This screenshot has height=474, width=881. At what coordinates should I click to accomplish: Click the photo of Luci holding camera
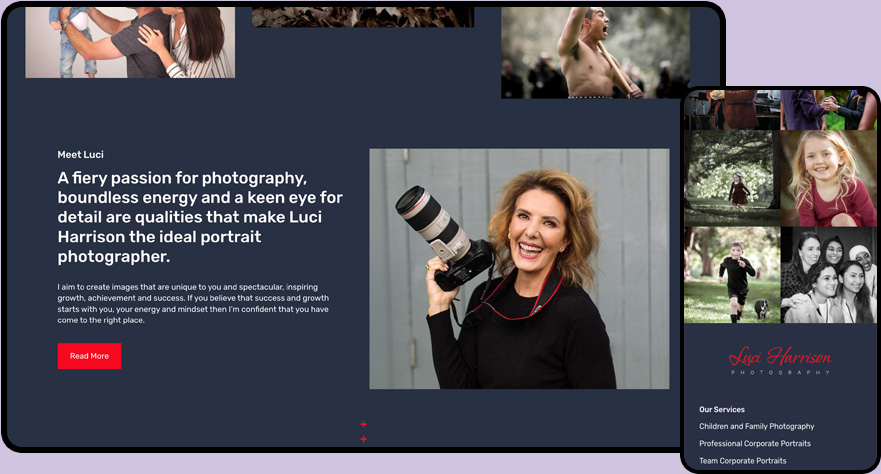click(x=519, y=269)
